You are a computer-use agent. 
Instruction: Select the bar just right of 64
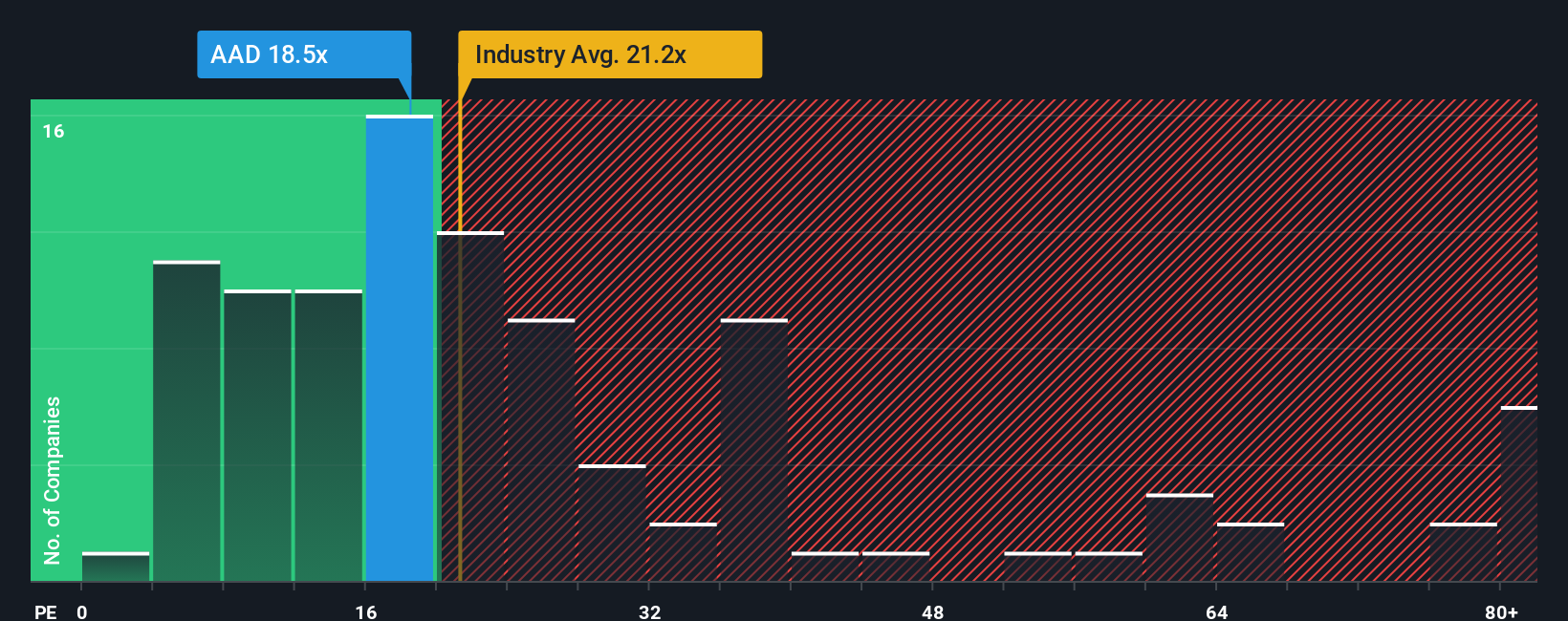point(1251,552)
